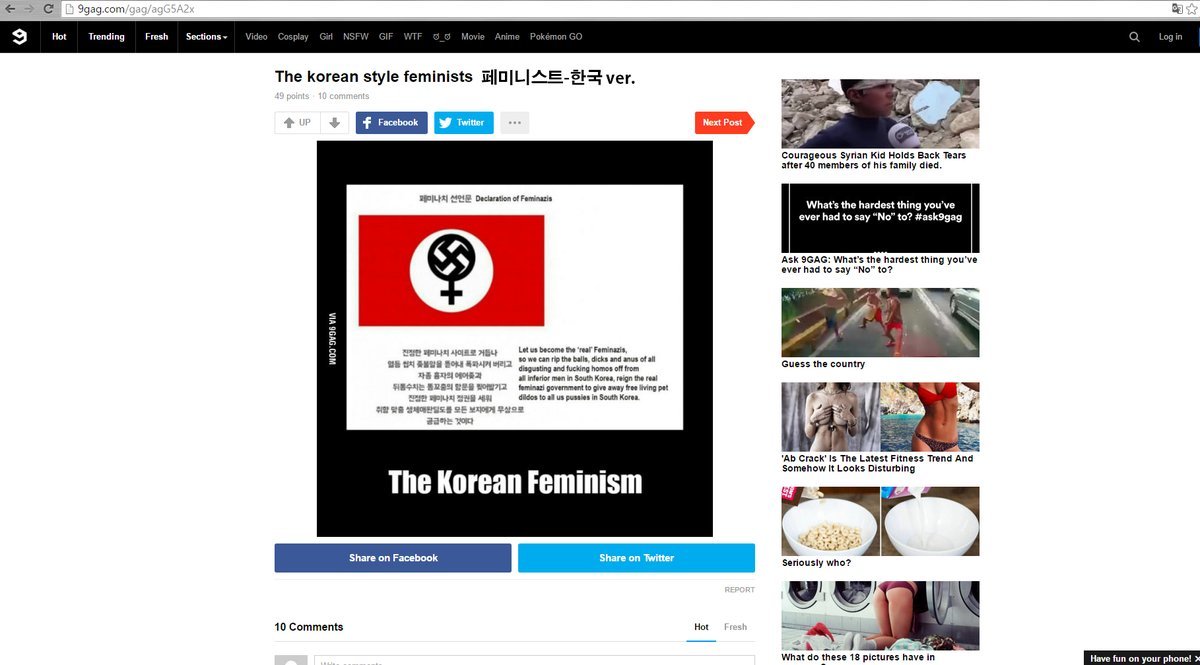Click the three-dots more share options
Screen dimensions: 1200x665
[514, 123]
